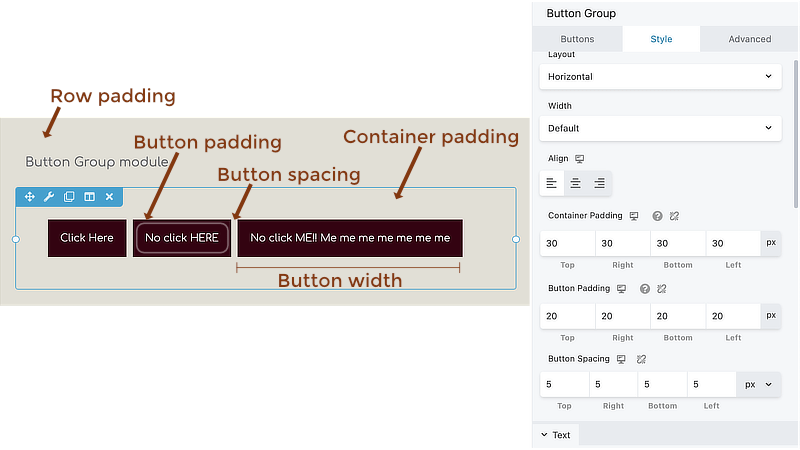Select the Style tab
Image resolution: width=800 pixels, height=450 pixels.
661,39
